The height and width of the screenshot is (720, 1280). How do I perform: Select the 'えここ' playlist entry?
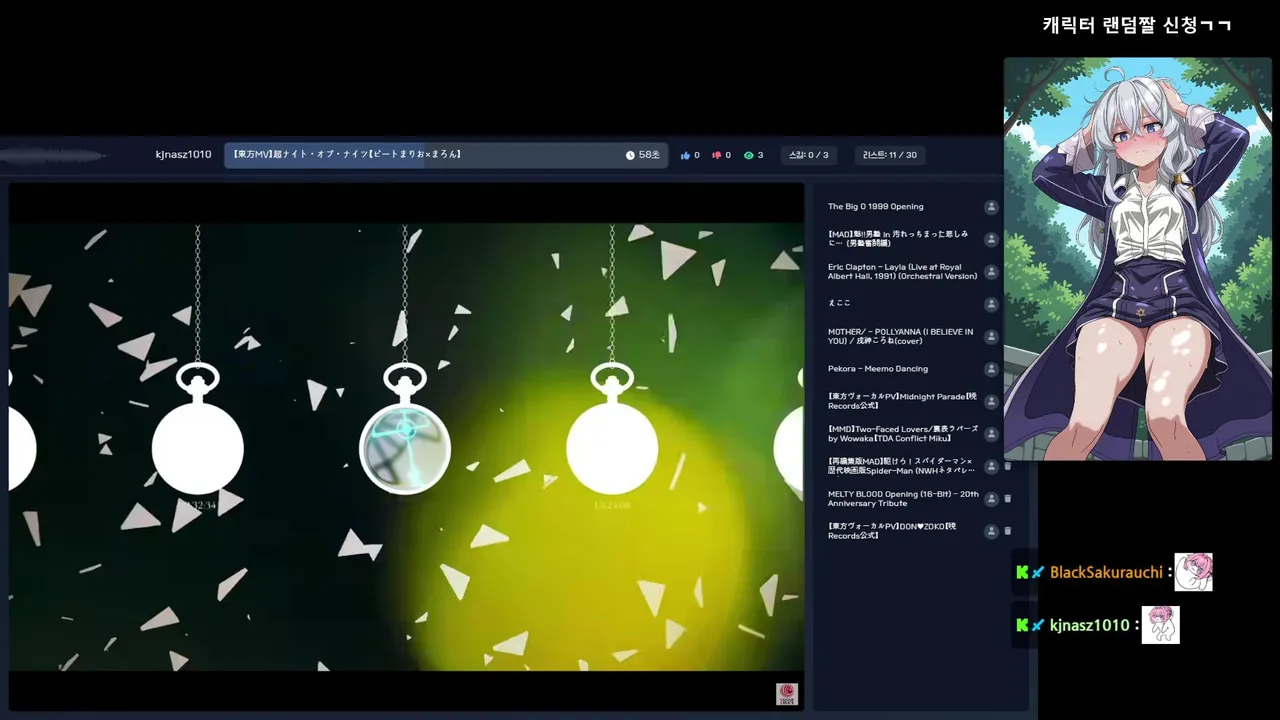839,304
